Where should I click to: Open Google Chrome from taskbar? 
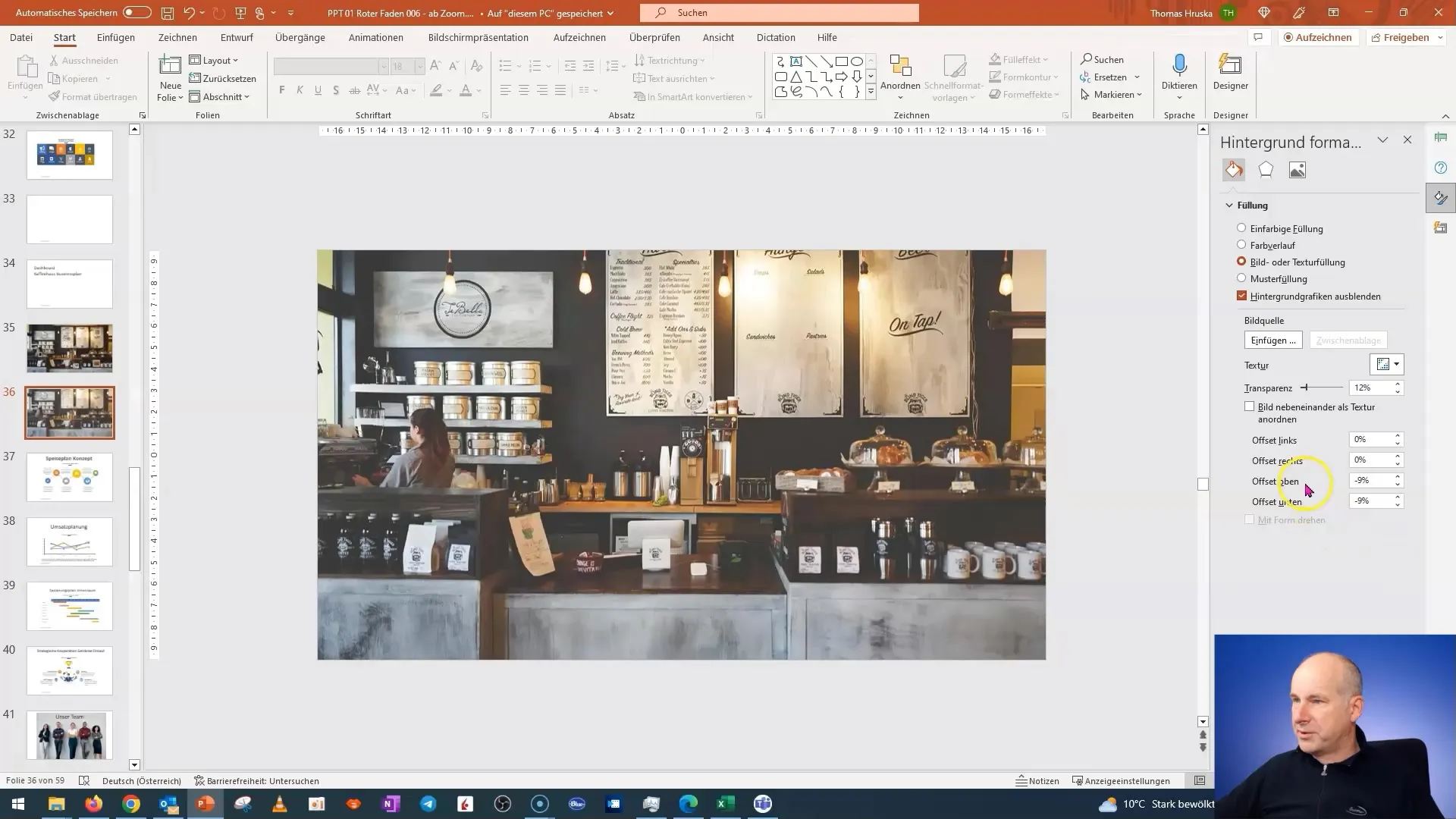(131, 804)
